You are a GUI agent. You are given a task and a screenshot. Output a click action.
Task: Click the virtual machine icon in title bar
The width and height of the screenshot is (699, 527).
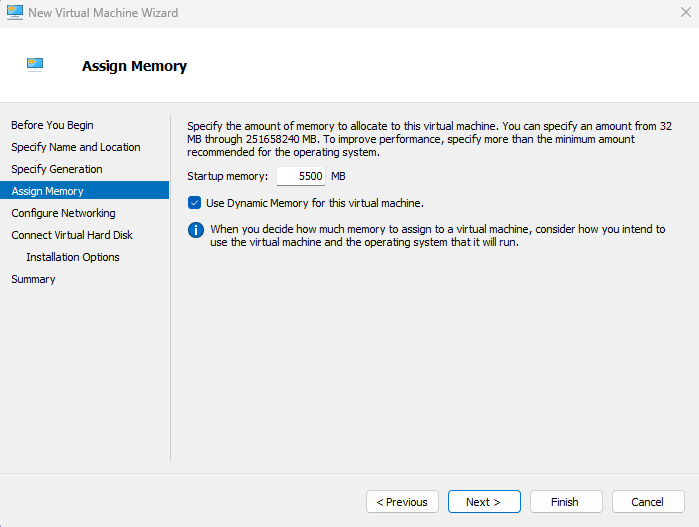(14, 13)
